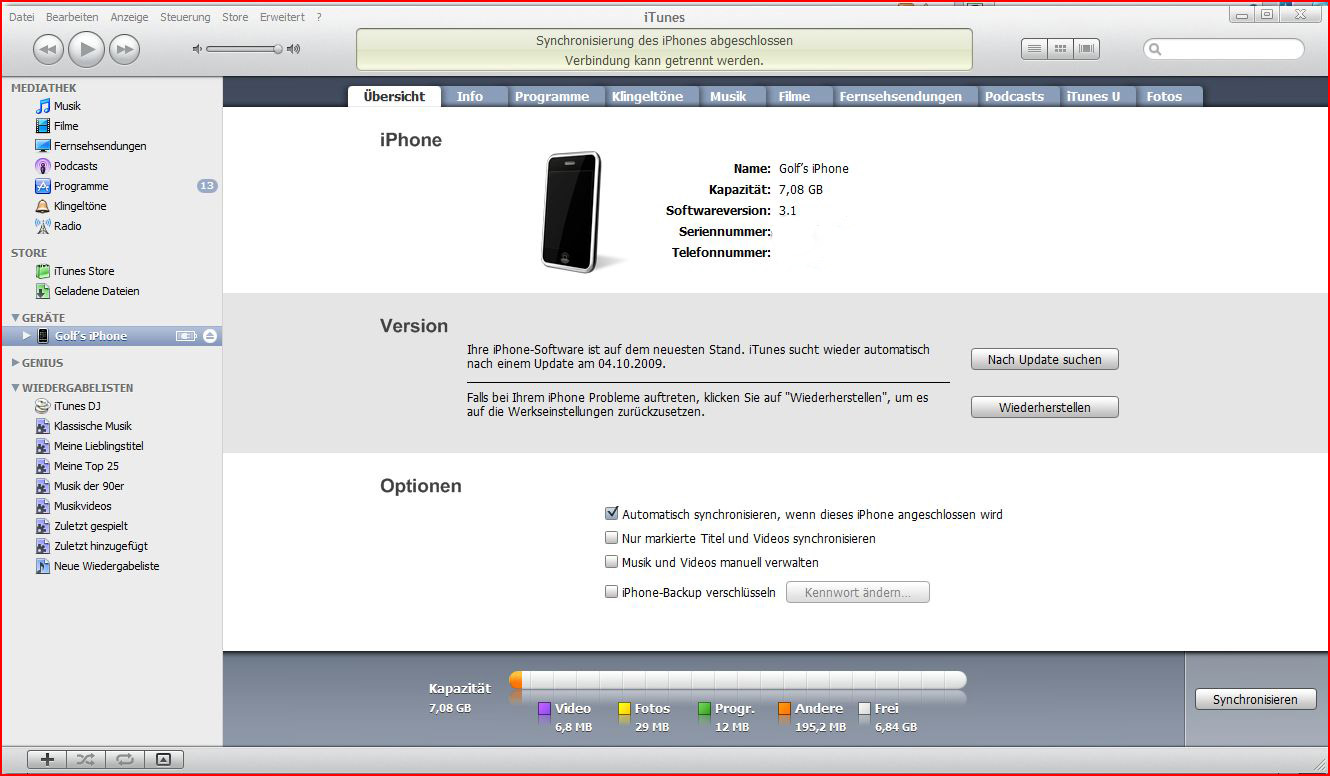The height and width of the screenshot is (776, 1330).
Task: Eject Golf's iPhone using eject icon
Action: 209,336
